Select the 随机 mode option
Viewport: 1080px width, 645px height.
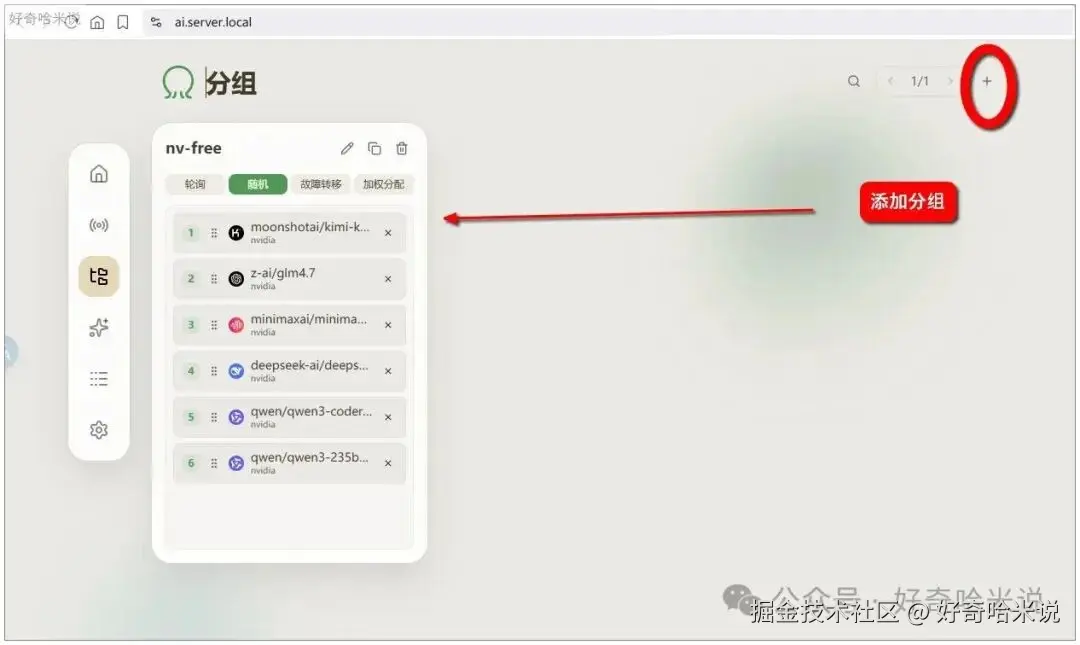point(258,184)
